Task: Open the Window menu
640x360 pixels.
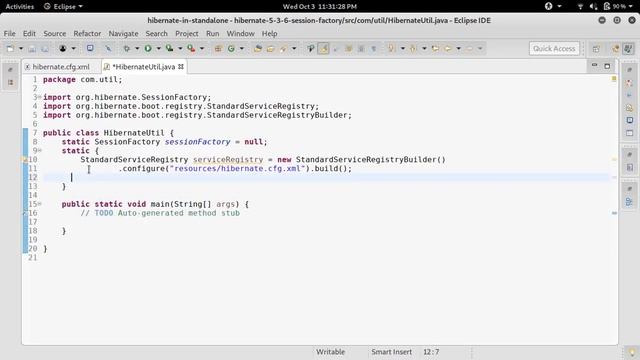Action: [240, 33]
